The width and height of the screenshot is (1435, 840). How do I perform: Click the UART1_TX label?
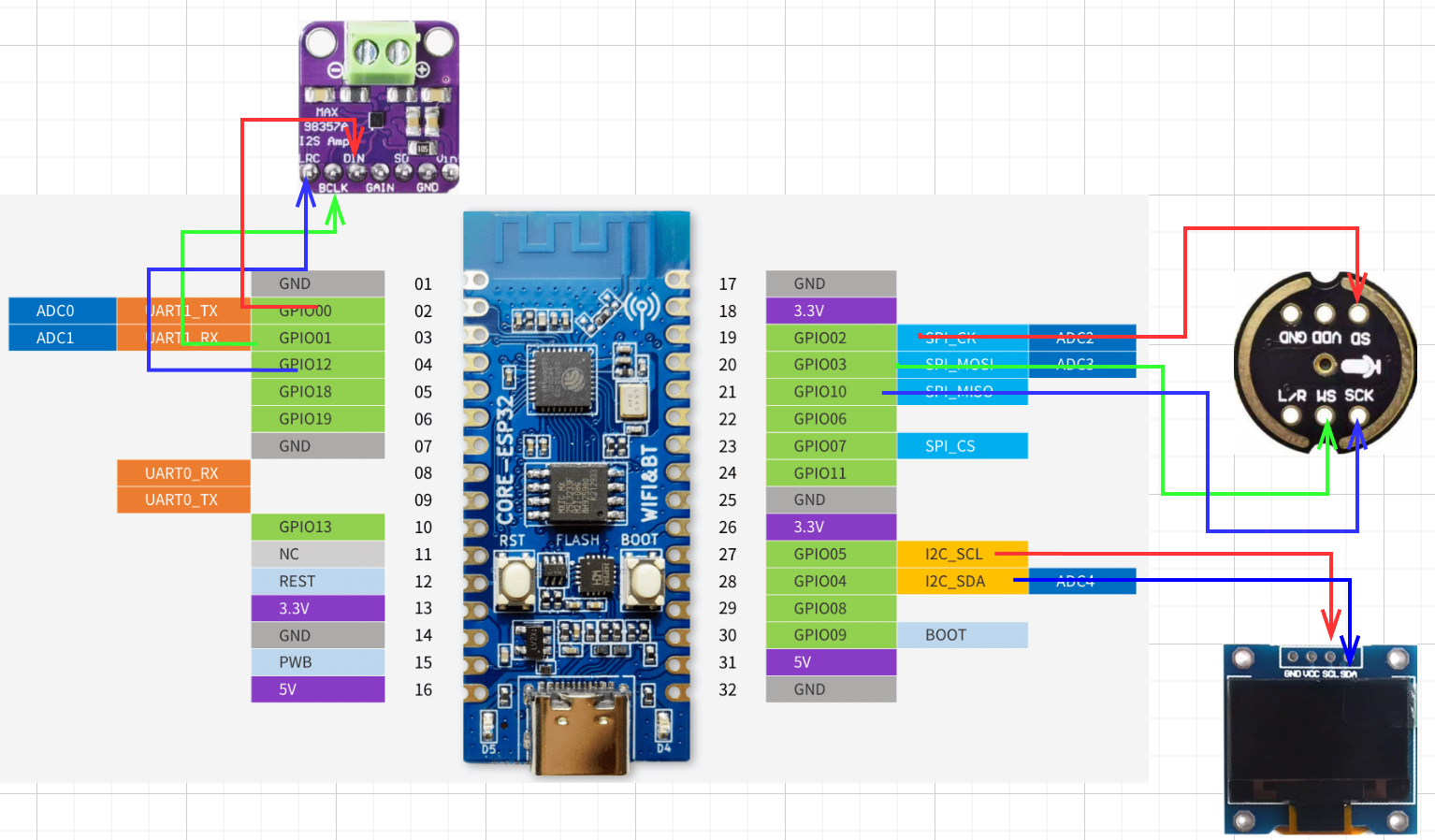(183, 311)
